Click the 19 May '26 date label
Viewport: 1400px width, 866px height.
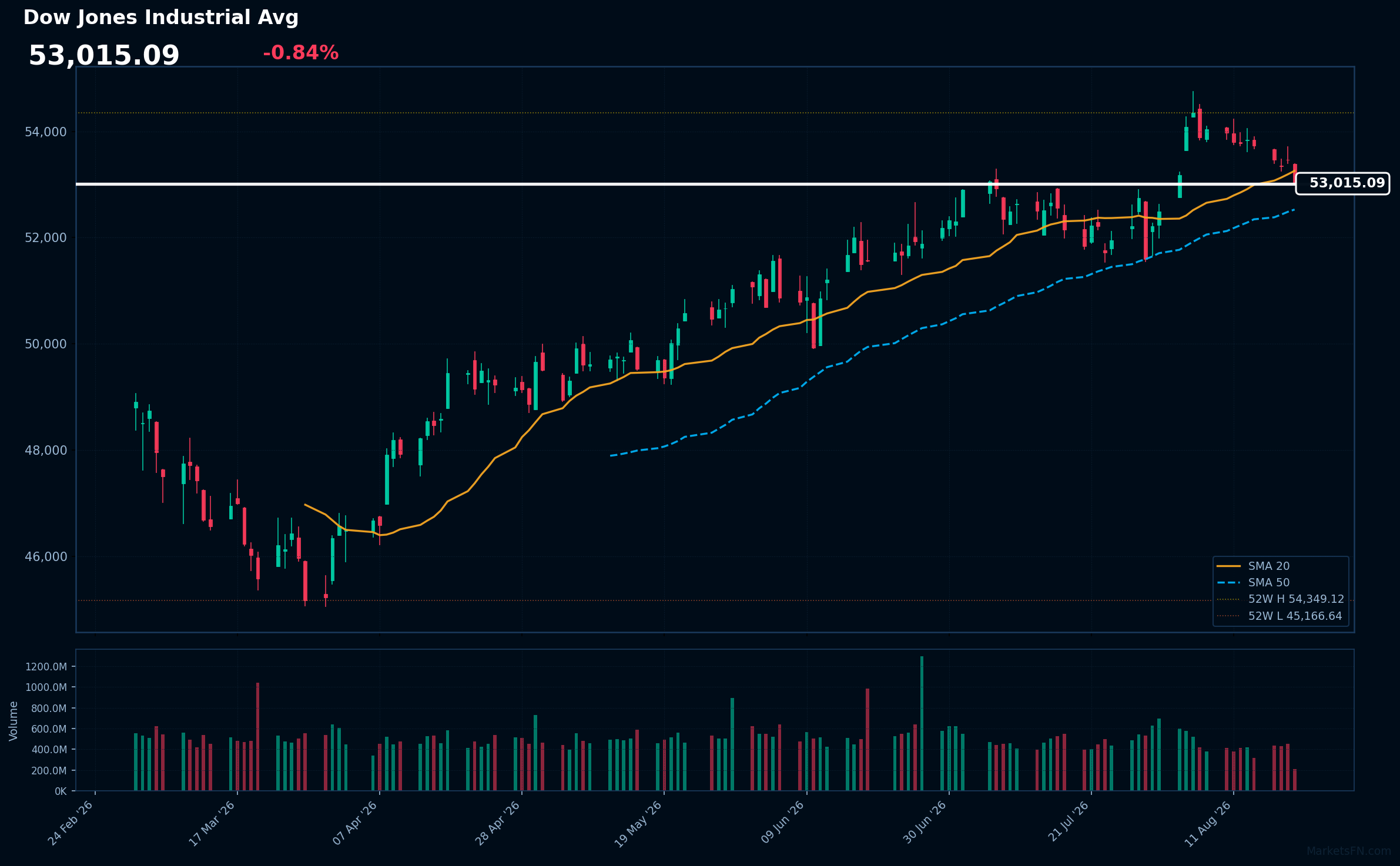[x=639, y=824]
